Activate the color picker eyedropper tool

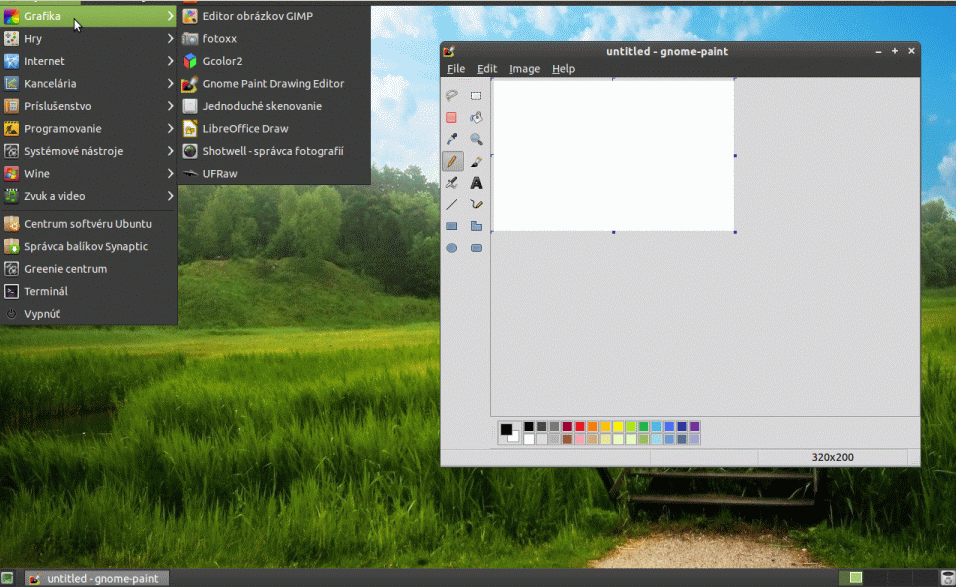(x=452, y=139)
